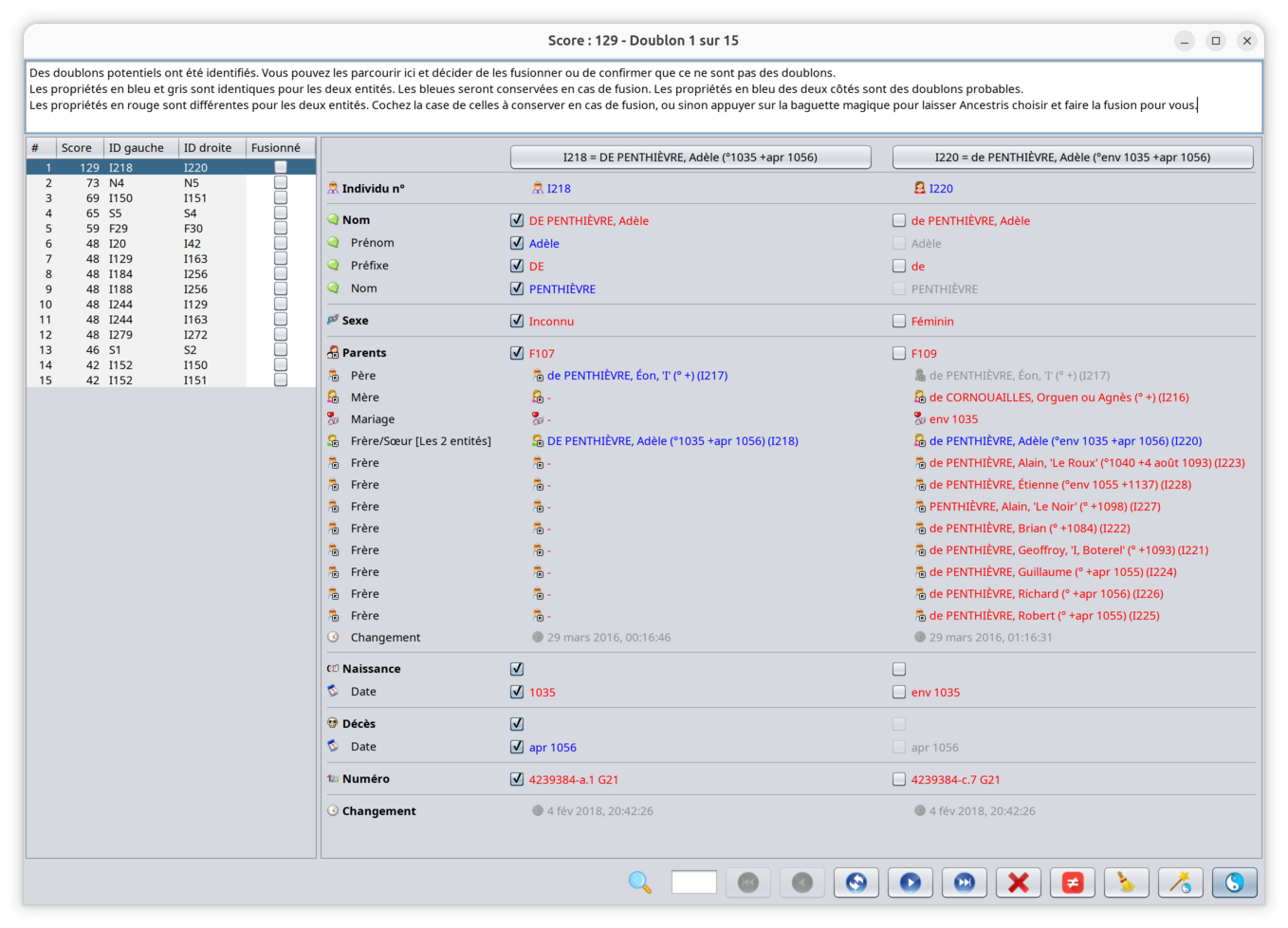The width and height of the screenshot is (1288, 928).
Task: Select duplicate row 5 with F29 and F30
Action: 142,229
